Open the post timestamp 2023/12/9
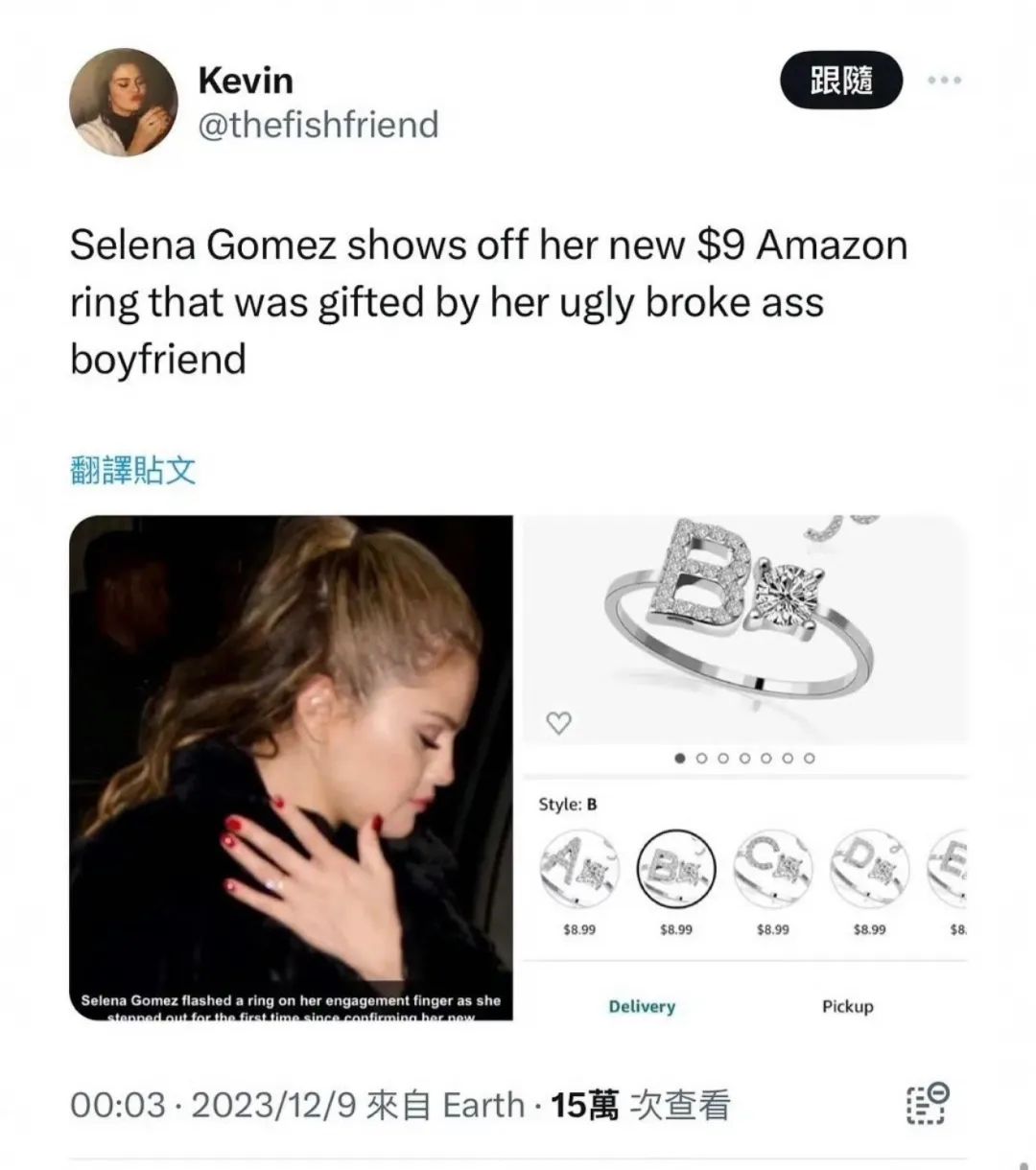 pos(274,1105)
